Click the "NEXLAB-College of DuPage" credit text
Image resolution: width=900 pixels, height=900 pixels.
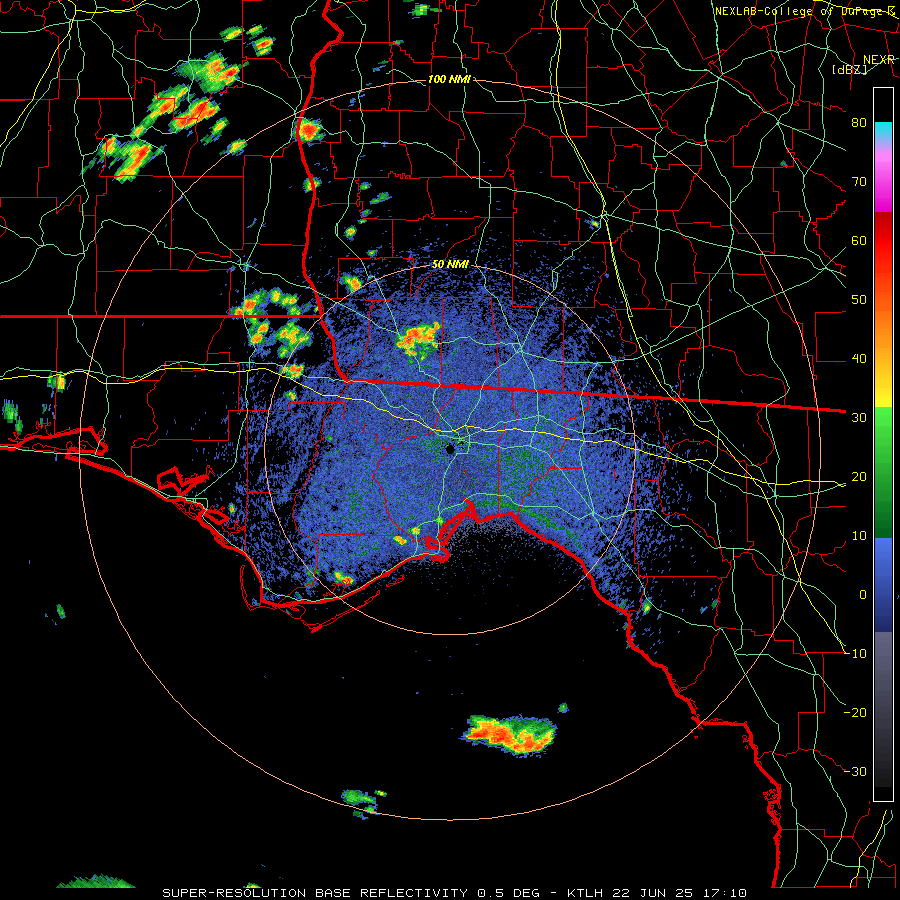pyautogui.click(x=804, y=11)
